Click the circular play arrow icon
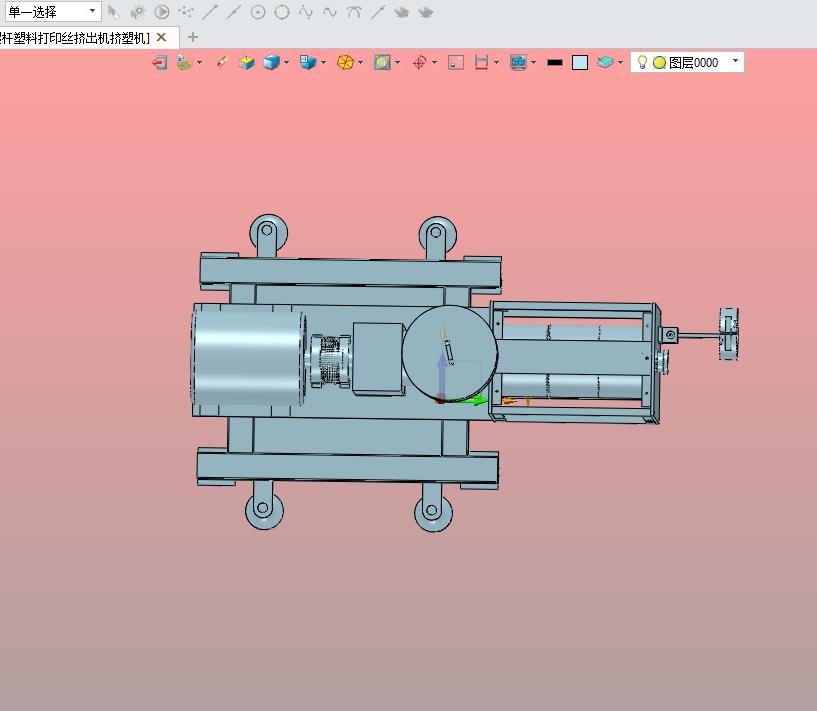Image resolution: width=817 pixels, height=711 pixels. 162,12
